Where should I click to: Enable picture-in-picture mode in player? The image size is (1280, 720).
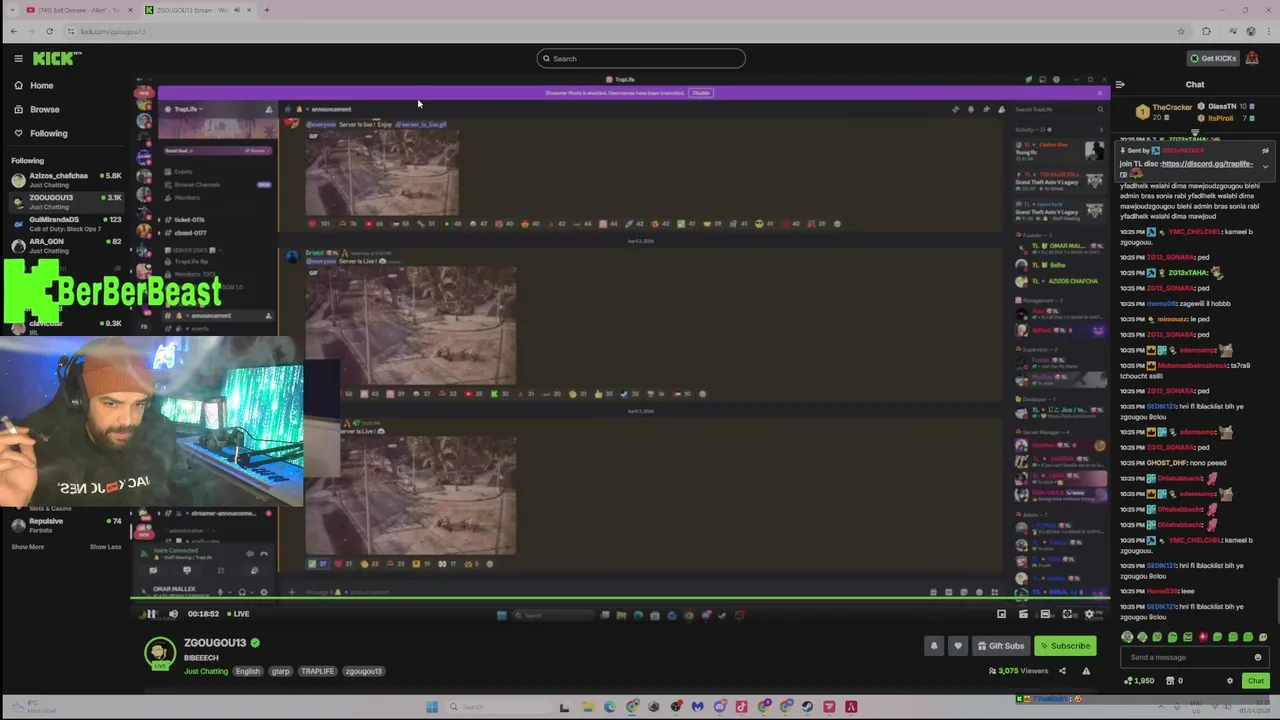pyautogui.click(x=1001, y=614)
